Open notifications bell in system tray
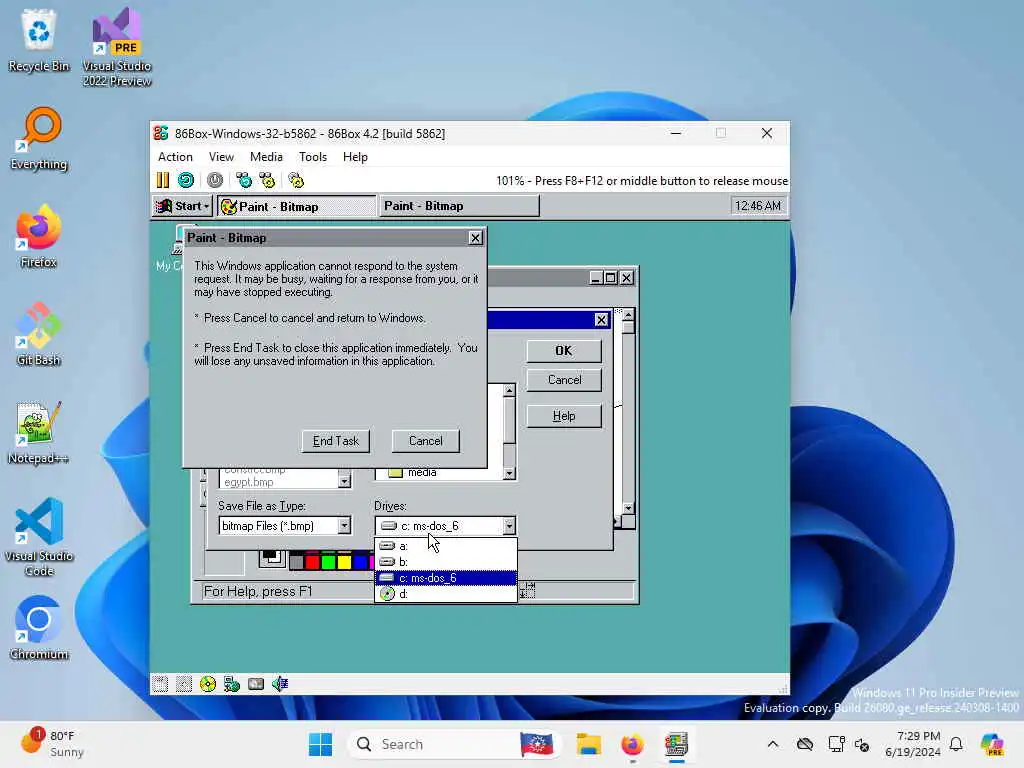This screenshot has width=1024, height=768. pos(956,744)
